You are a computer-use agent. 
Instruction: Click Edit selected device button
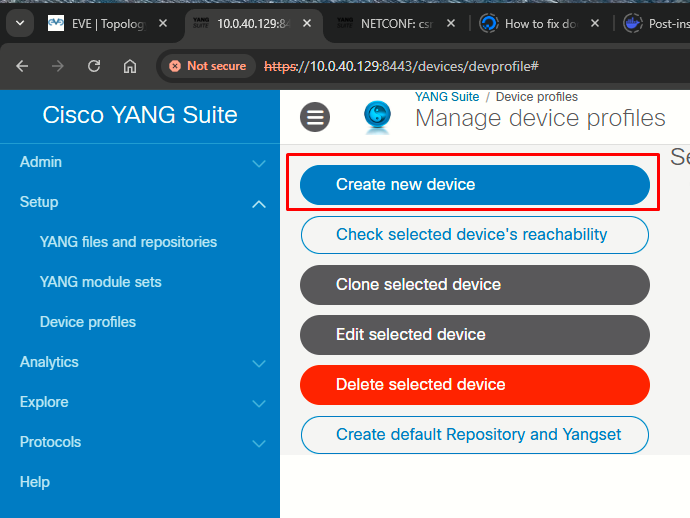475,335
